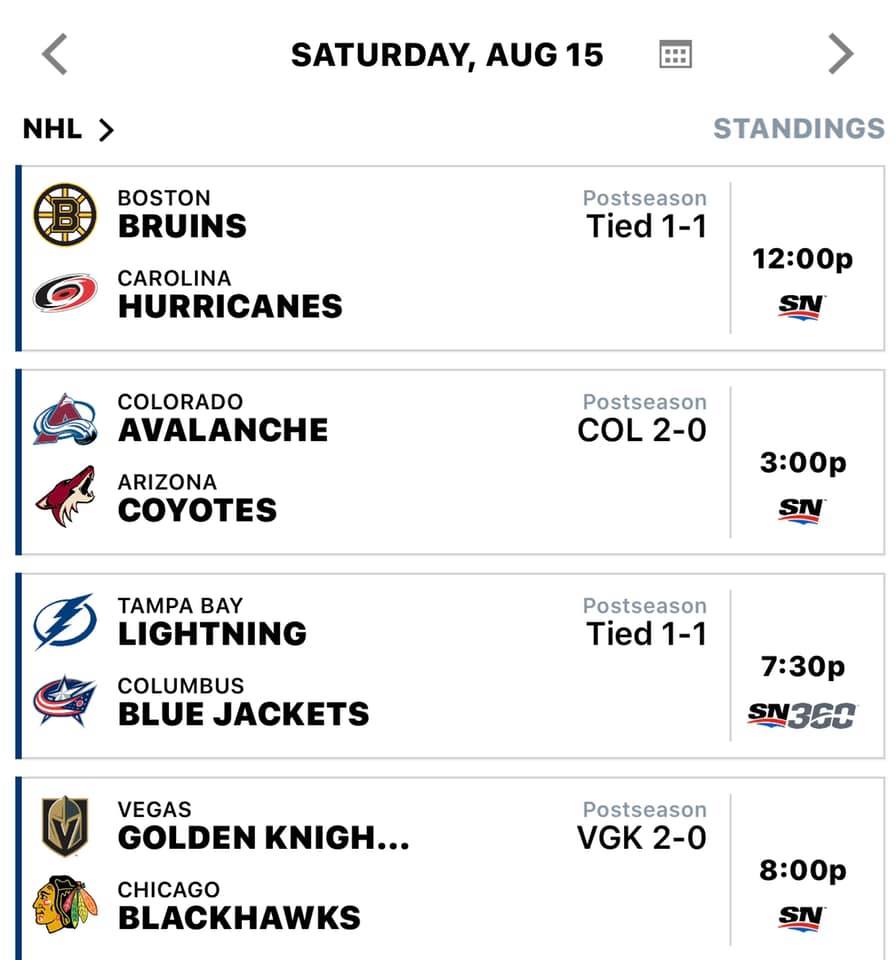
Task: Select the COL 2-0 series status
Action: coord(642,430)
